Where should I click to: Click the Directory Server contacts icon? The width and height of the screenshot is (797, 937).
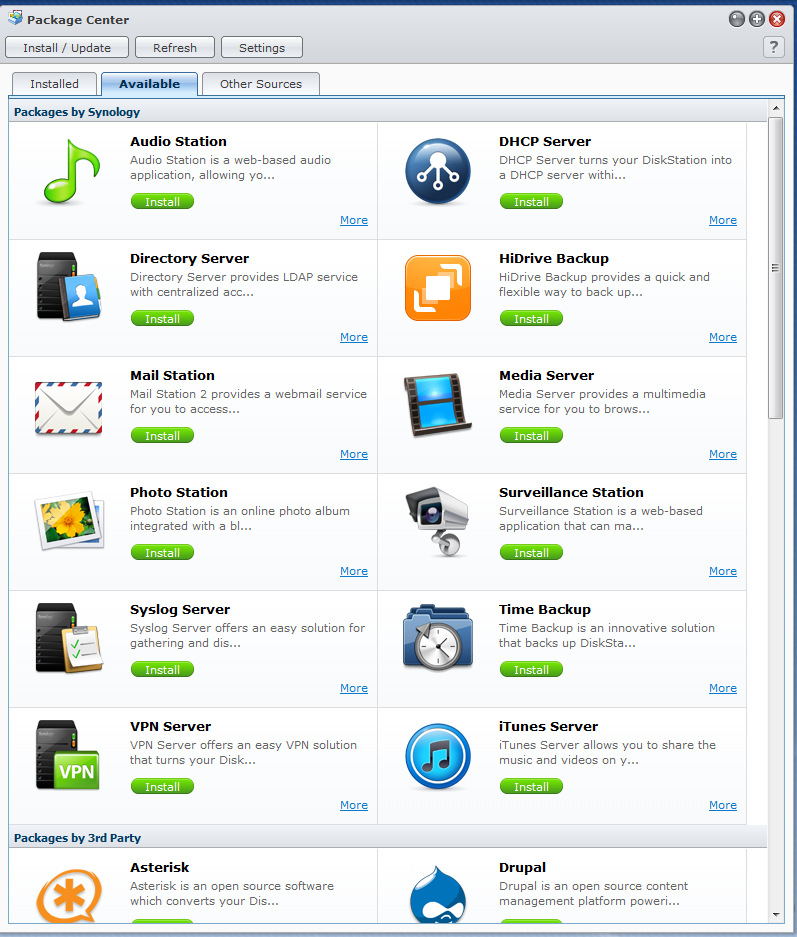coord(68,286)
